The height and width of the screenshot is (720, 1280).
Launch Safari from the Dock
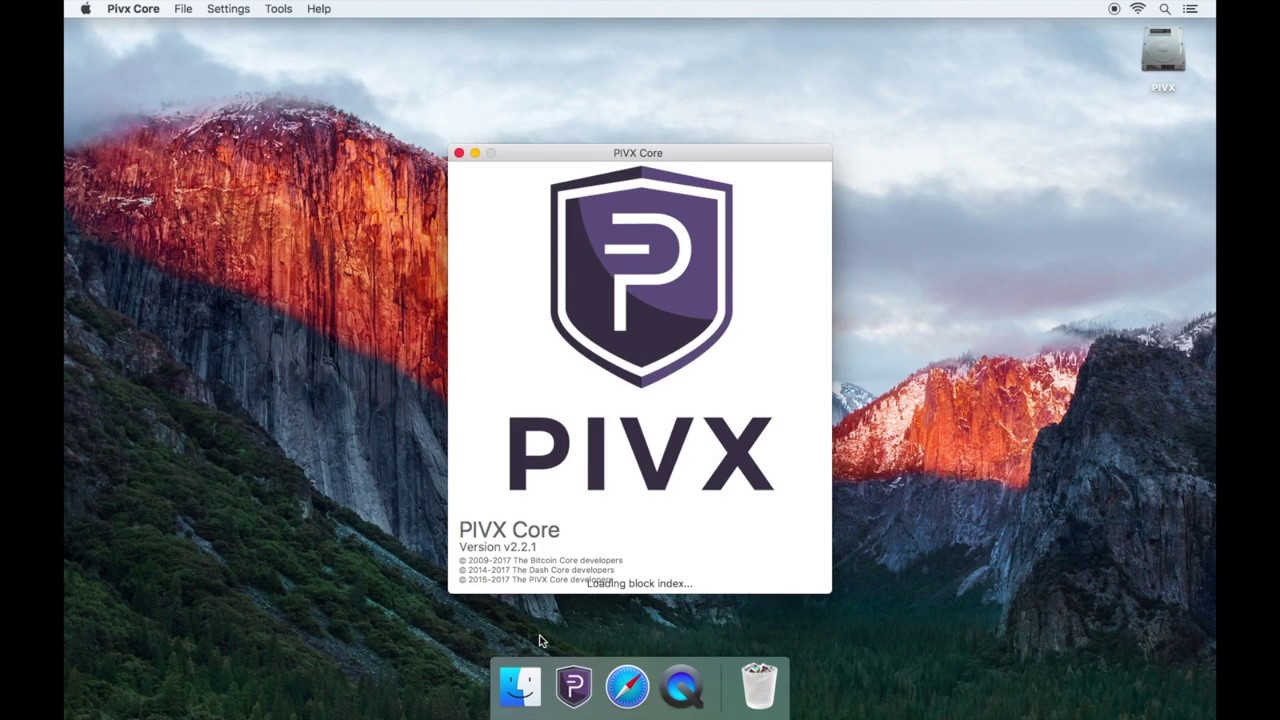[628, 687]
